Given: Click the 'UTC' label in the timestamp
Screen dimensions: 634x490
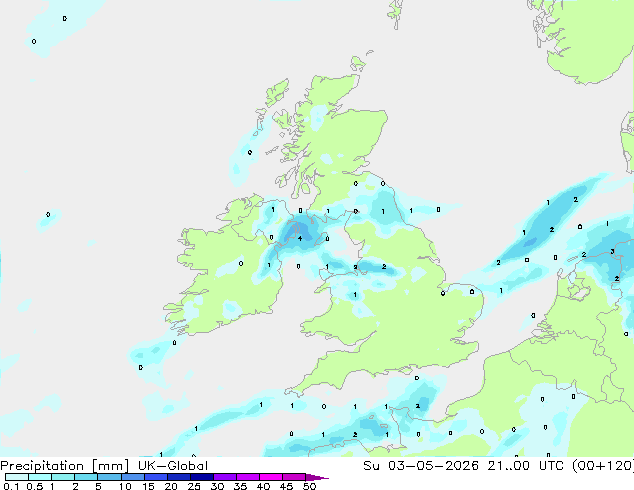Looking at the screenshot, I should 552,466.
